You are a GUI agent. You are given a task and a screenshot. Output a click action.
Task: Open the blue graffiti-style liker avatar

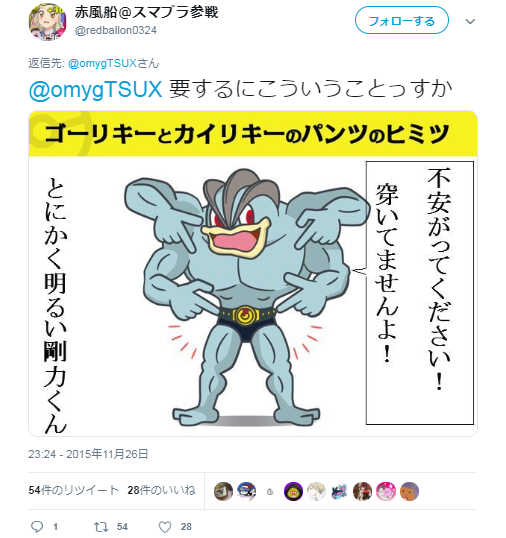(340, 491)
